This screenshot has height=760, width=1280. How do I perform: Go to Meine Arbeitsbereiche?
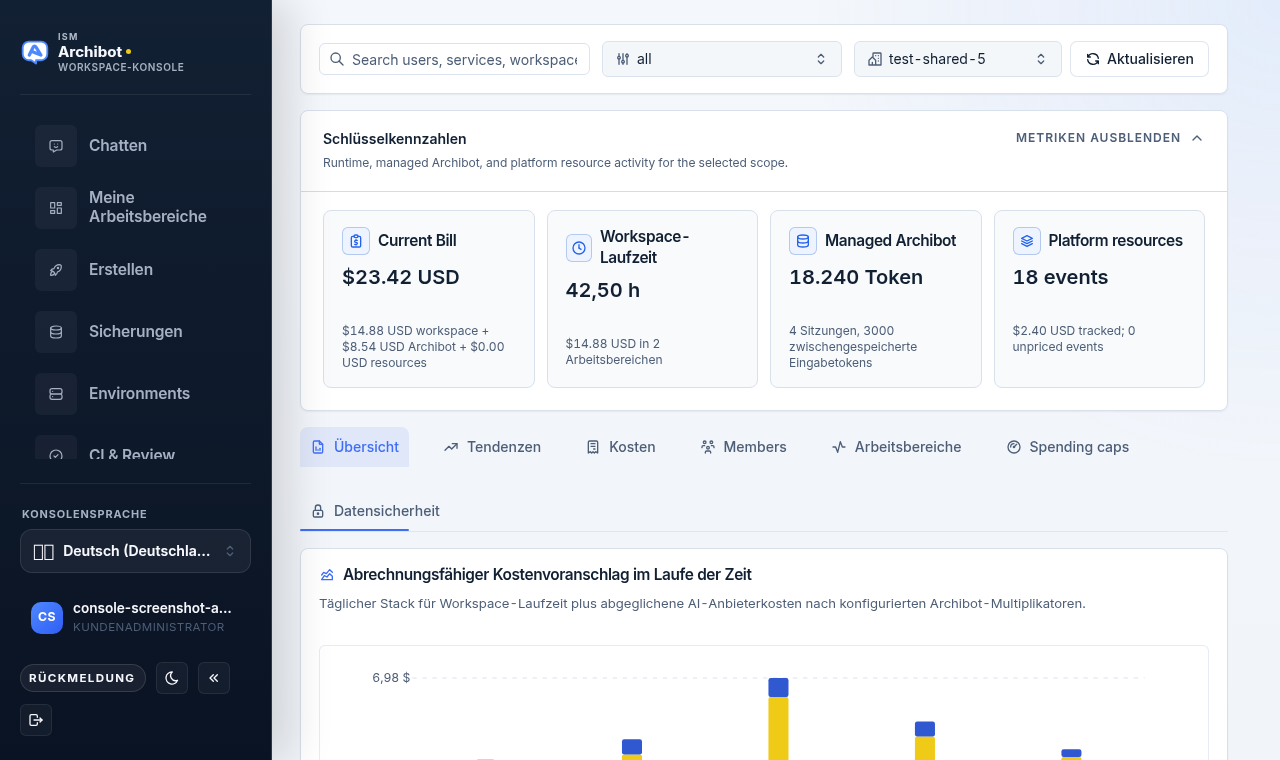[x=135, y=207]
